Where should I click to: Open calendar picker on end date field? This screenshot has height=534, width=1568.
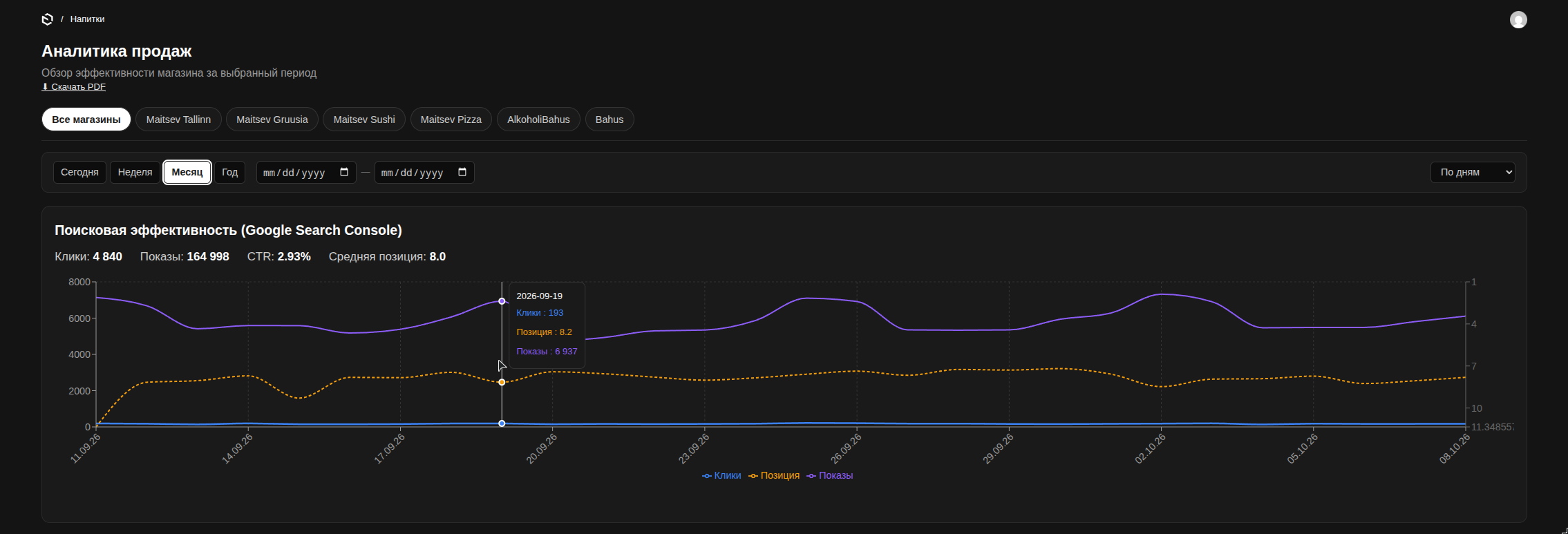point(462,172)
